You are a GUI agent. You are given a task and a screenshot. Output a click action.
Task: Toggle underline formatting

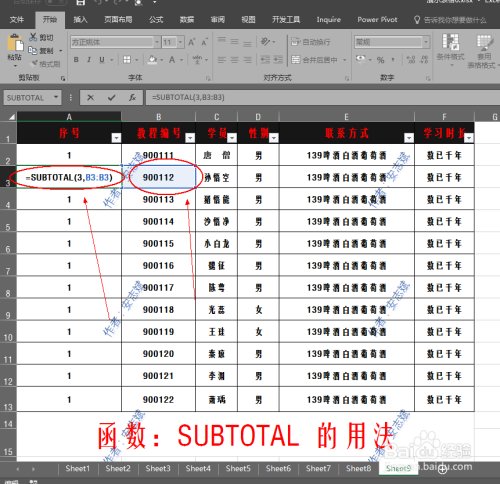click(102, 60)
